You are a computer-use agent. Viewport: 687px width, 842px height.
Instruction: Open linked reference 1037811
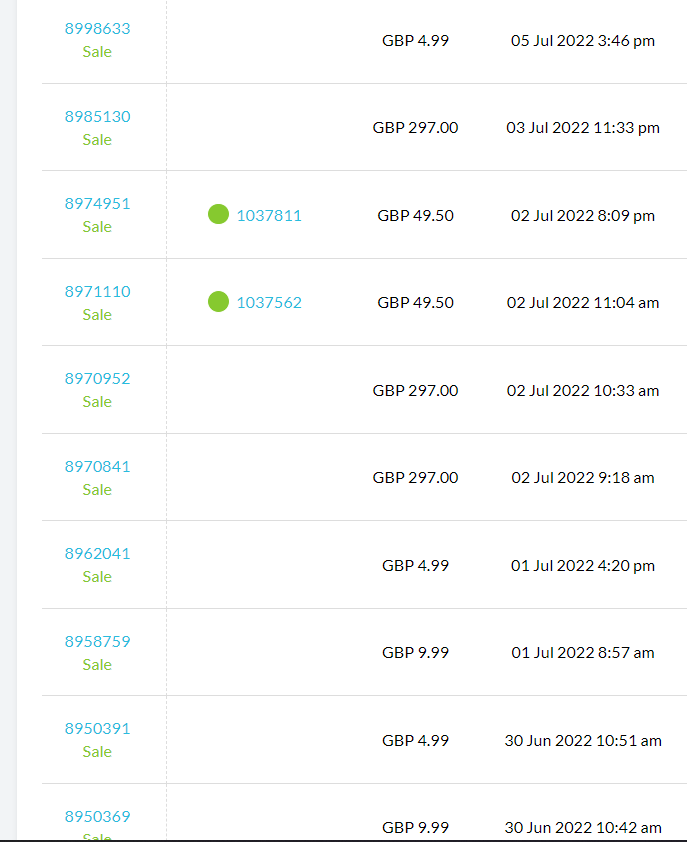(269, 215)
